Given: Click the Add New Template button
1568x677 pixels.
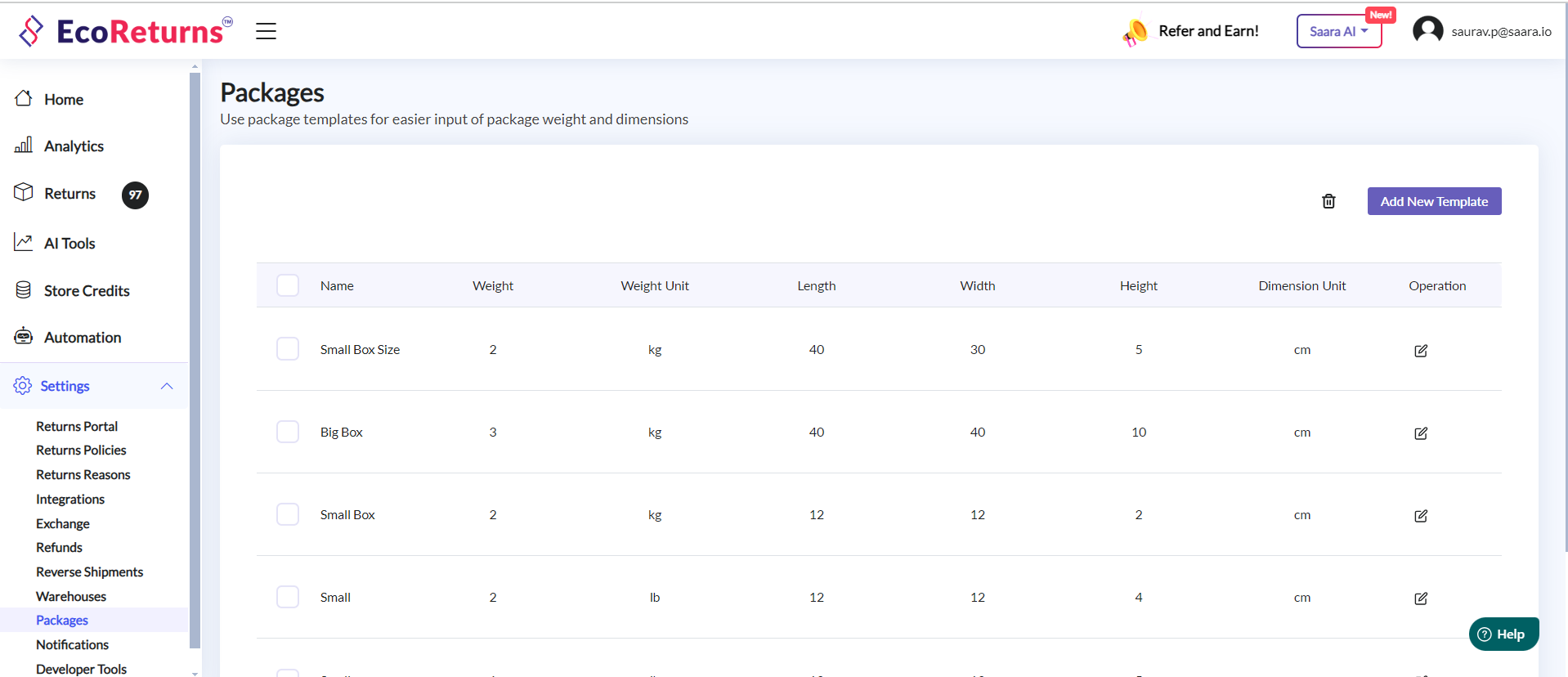Looking at the screenshot, I should point(1433,201).
